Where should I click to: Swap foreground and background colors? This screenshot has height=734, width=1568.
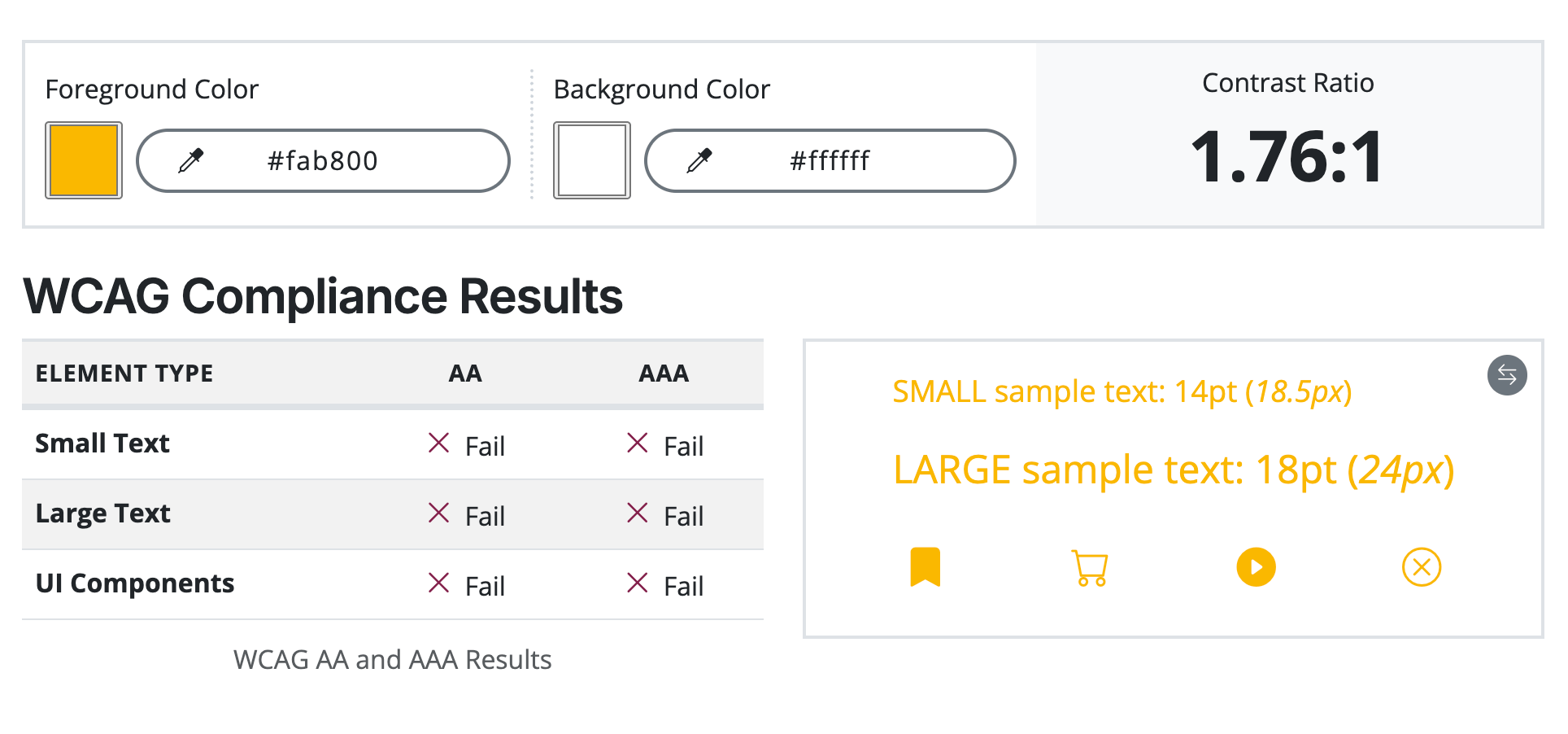click(x=1507, y=375)
